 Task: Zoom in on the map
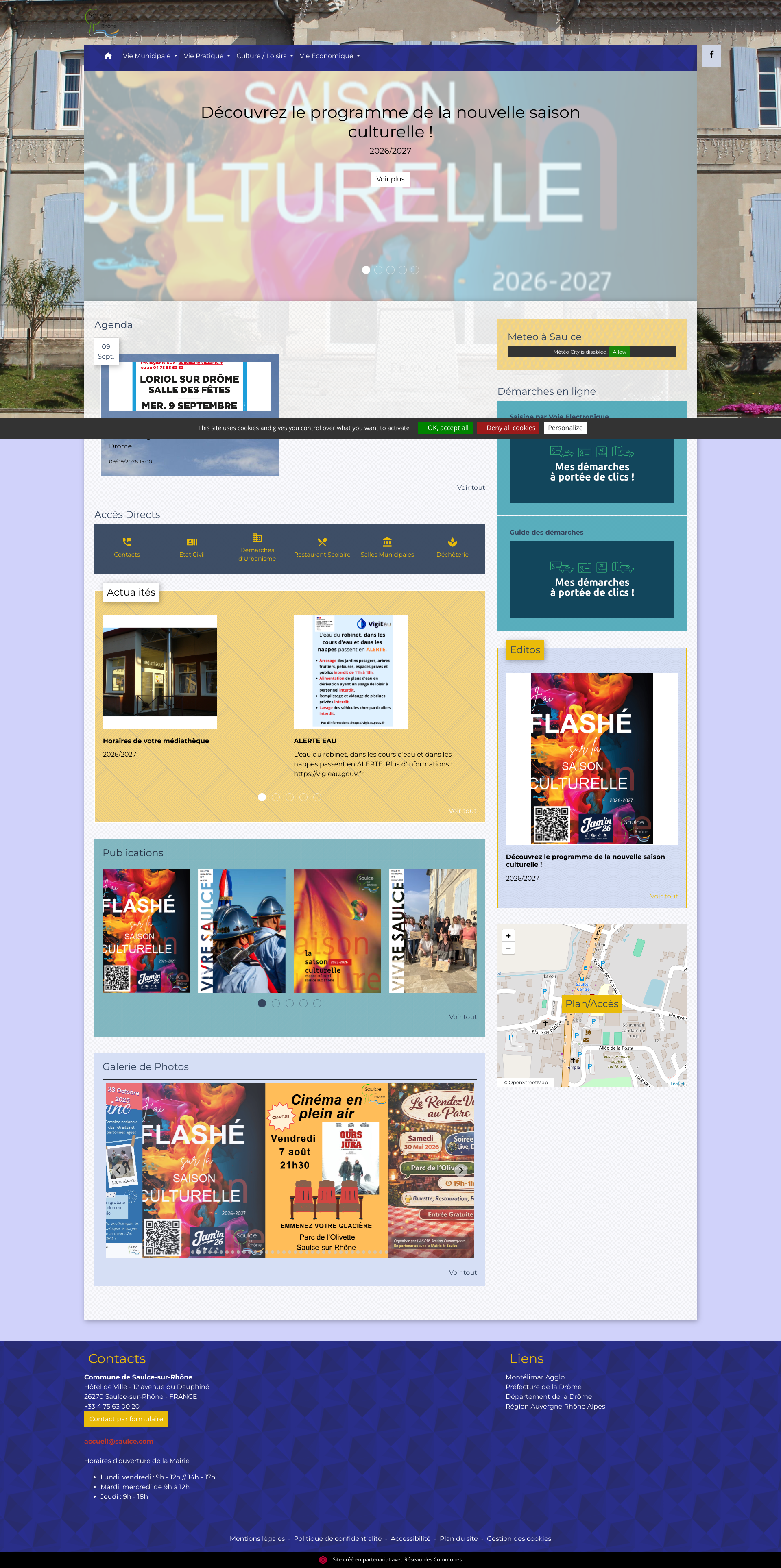pyautogui.click(x=508, y=935)
